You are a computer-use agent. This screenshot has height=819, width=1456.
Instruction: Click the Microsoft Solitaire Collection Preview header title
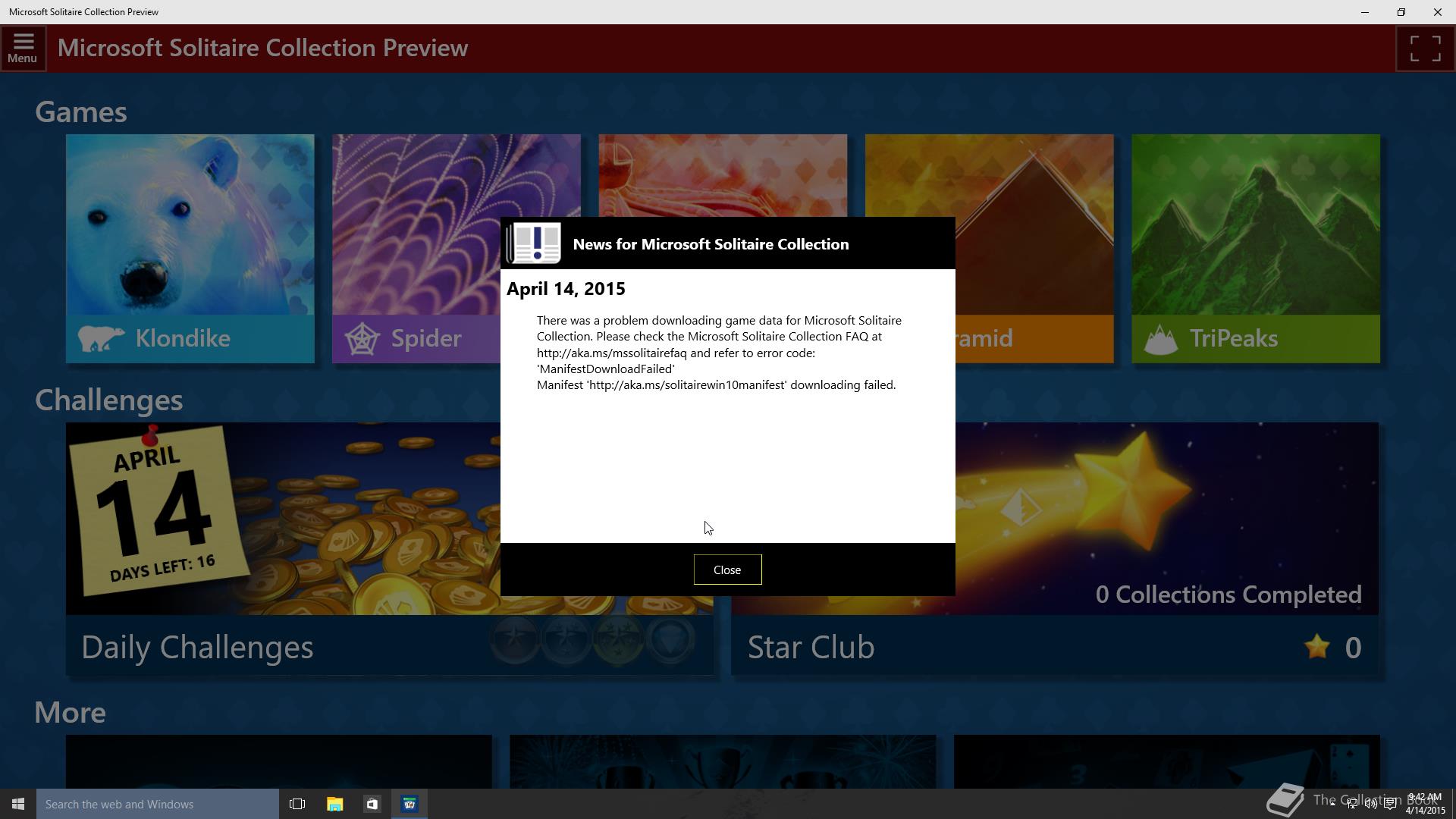point(262,48)
